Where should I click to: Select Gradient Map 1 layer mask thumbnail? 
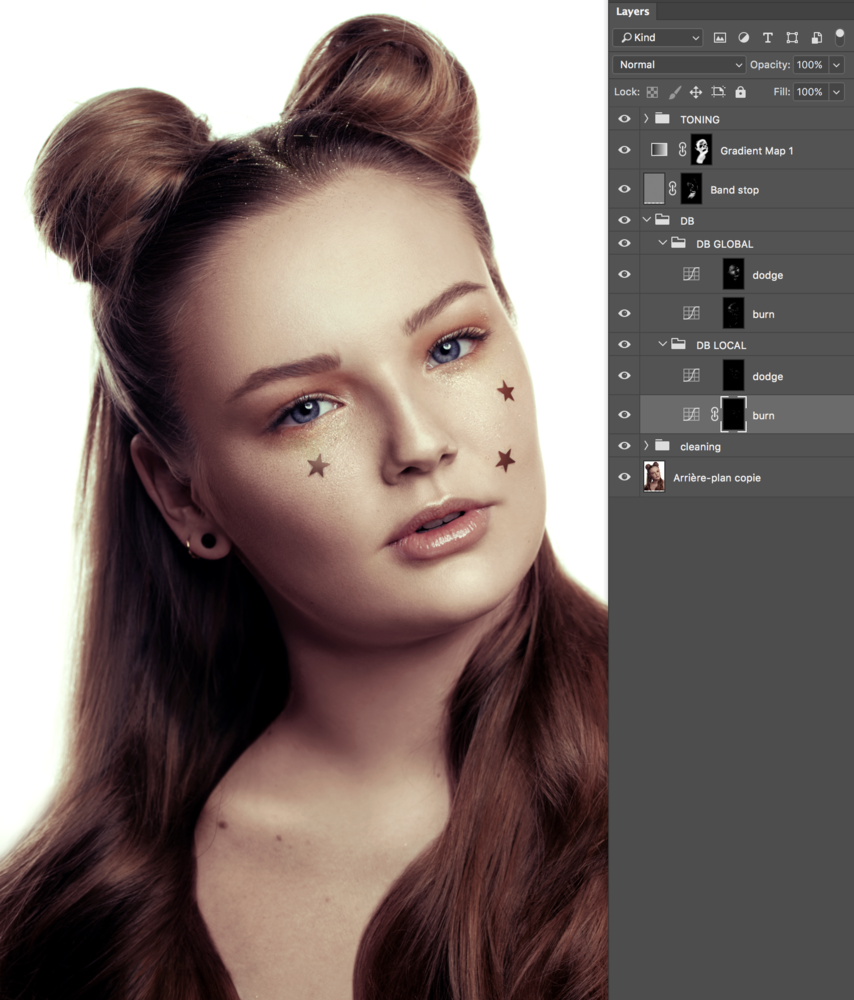(x=702, y=150)
